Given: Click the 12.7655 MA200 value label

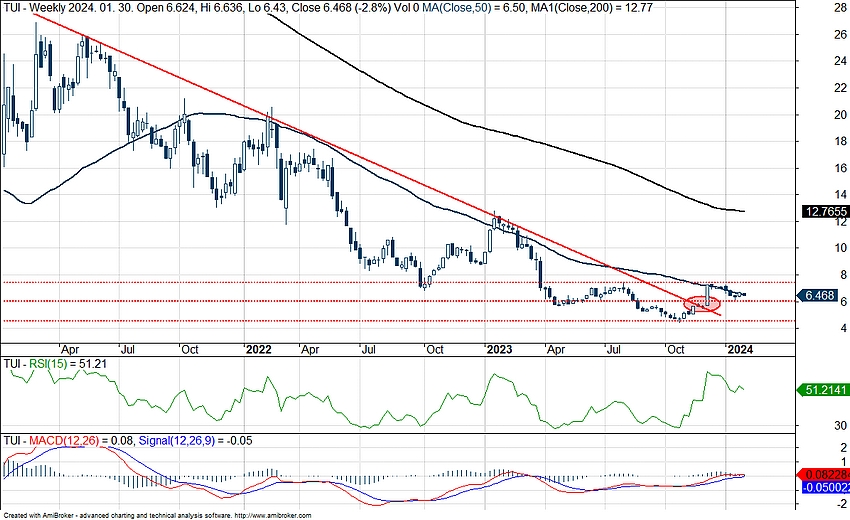Looking at the screenshot, I should click(825, 211).
